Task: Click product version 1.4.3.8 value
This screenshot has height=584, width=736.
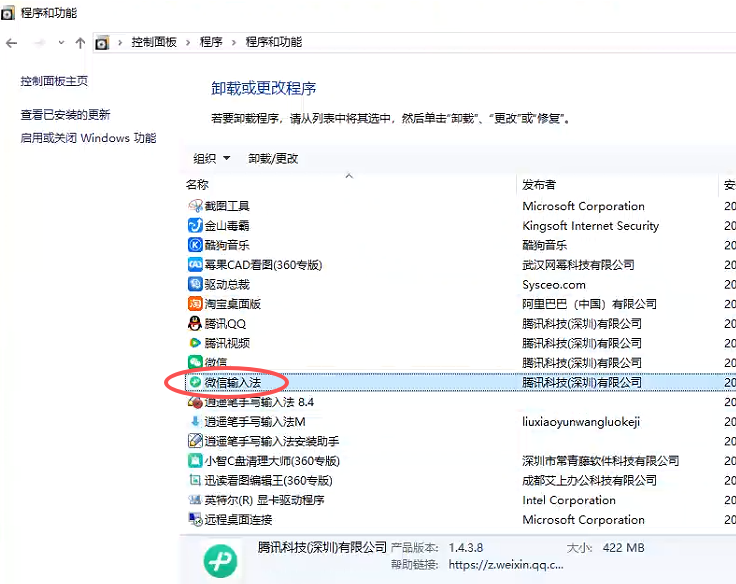Action: coord(466,547)
